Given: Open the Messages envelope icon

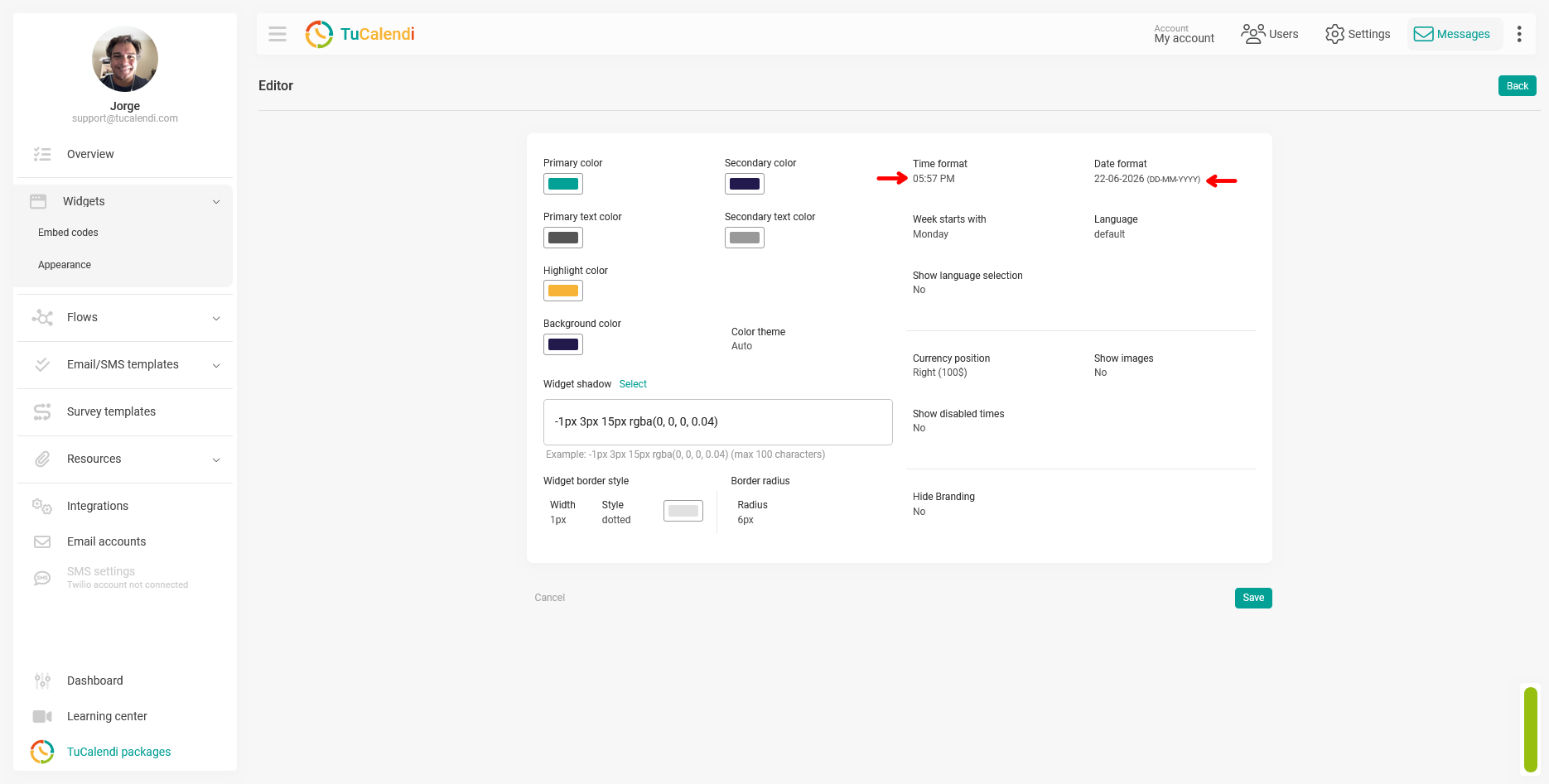Looking at the screenshot, I should click(1423, 34).
